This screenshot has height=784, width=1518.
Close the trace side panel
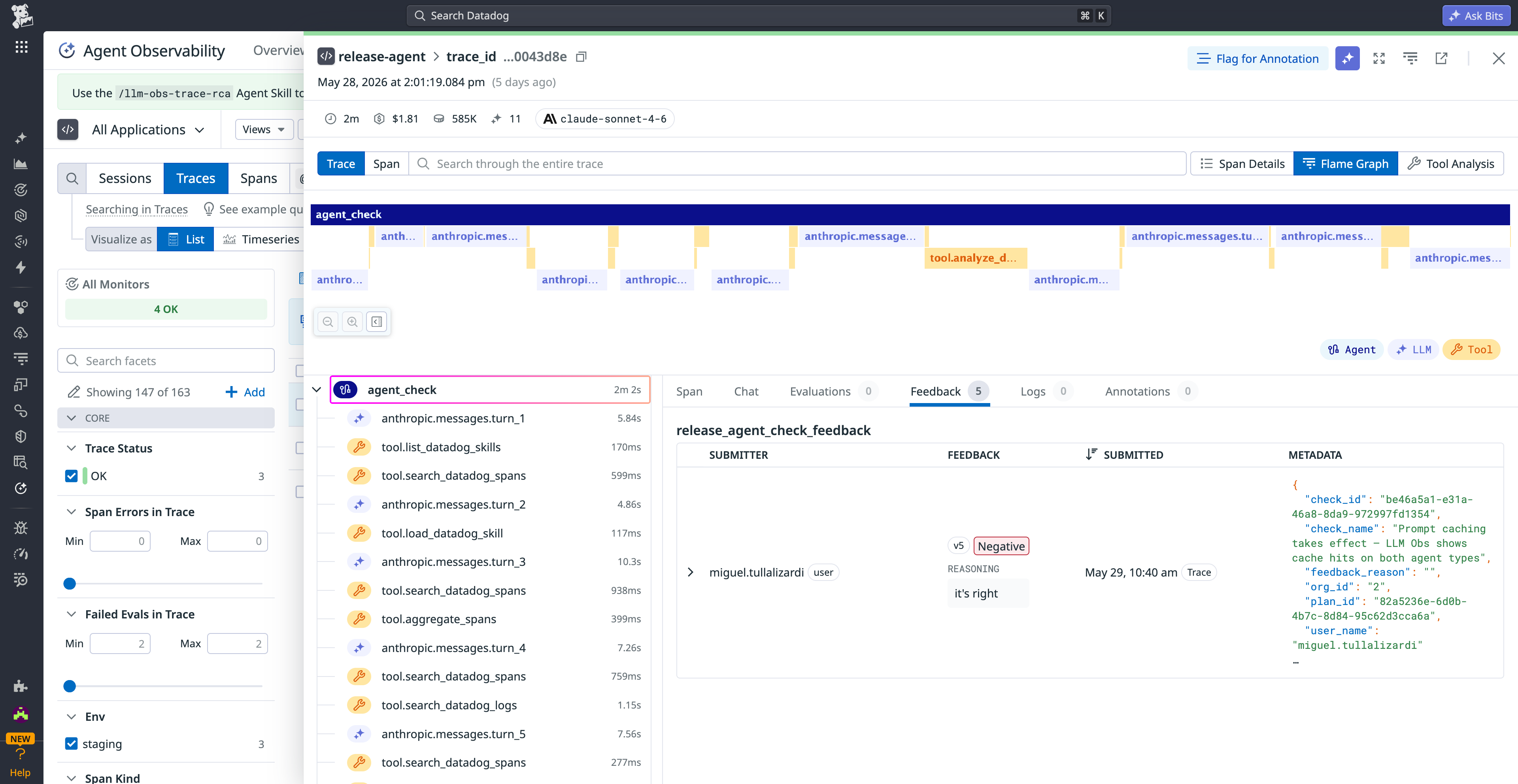[x=1499, y=58]
